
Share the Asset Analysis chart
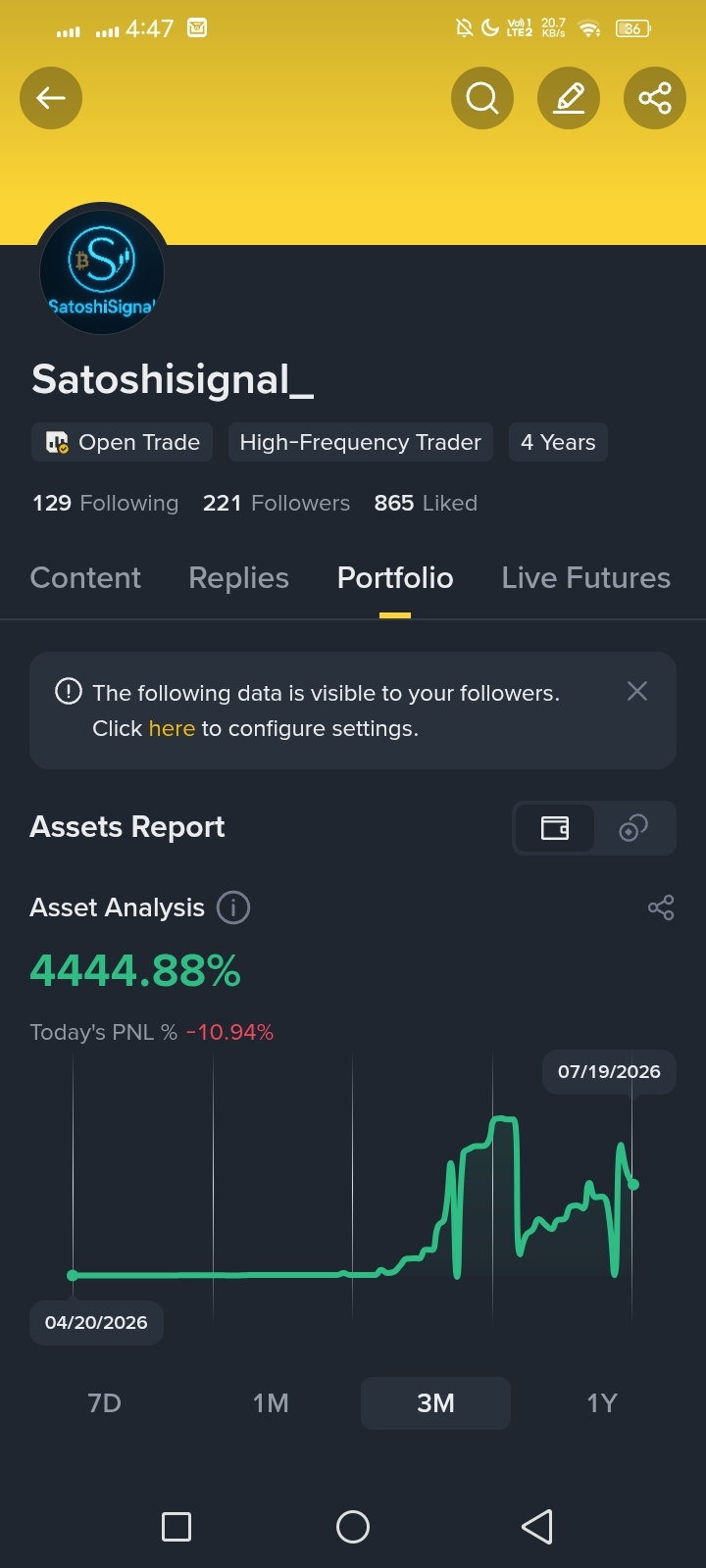(661, 907)
